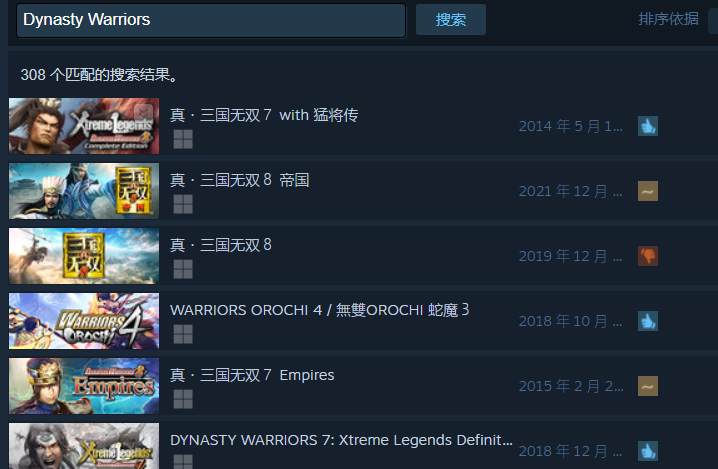Select the 真·三国无双8 game thumbnail

click(x=84, y=256)
